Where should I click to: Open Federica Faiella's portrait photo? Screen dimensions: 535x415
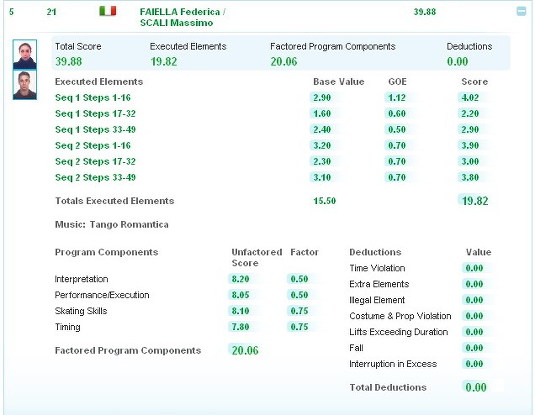click(25, 54)
